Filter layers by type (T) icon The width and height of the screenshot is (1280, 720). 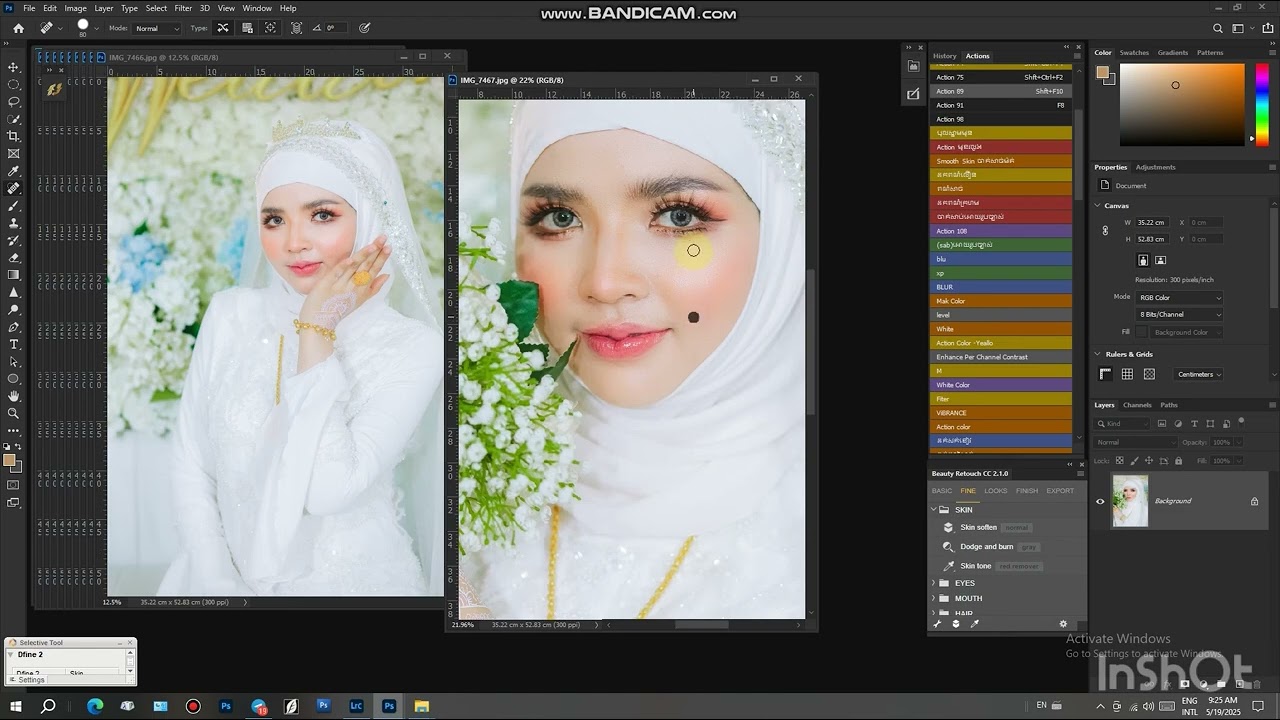pyautogui.click(x=1194, y=424)
